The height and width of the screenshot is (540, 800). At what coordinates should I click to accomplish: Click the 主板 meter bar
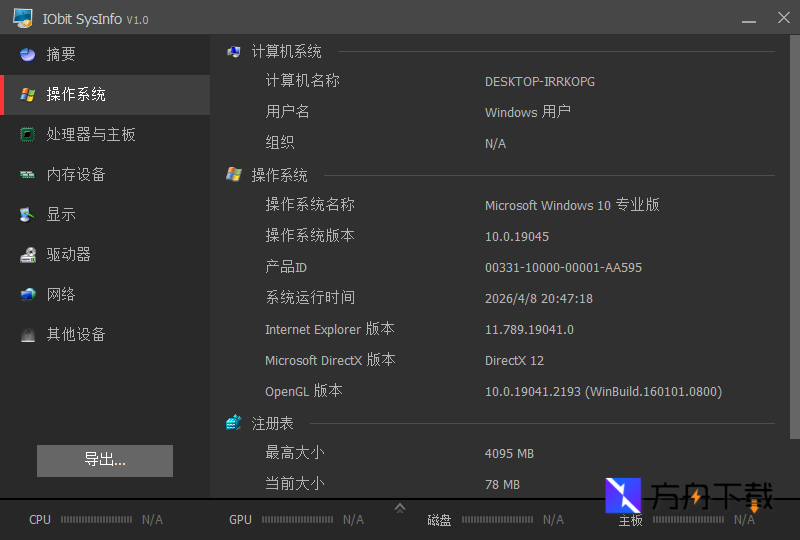click(x=688, y=520)
